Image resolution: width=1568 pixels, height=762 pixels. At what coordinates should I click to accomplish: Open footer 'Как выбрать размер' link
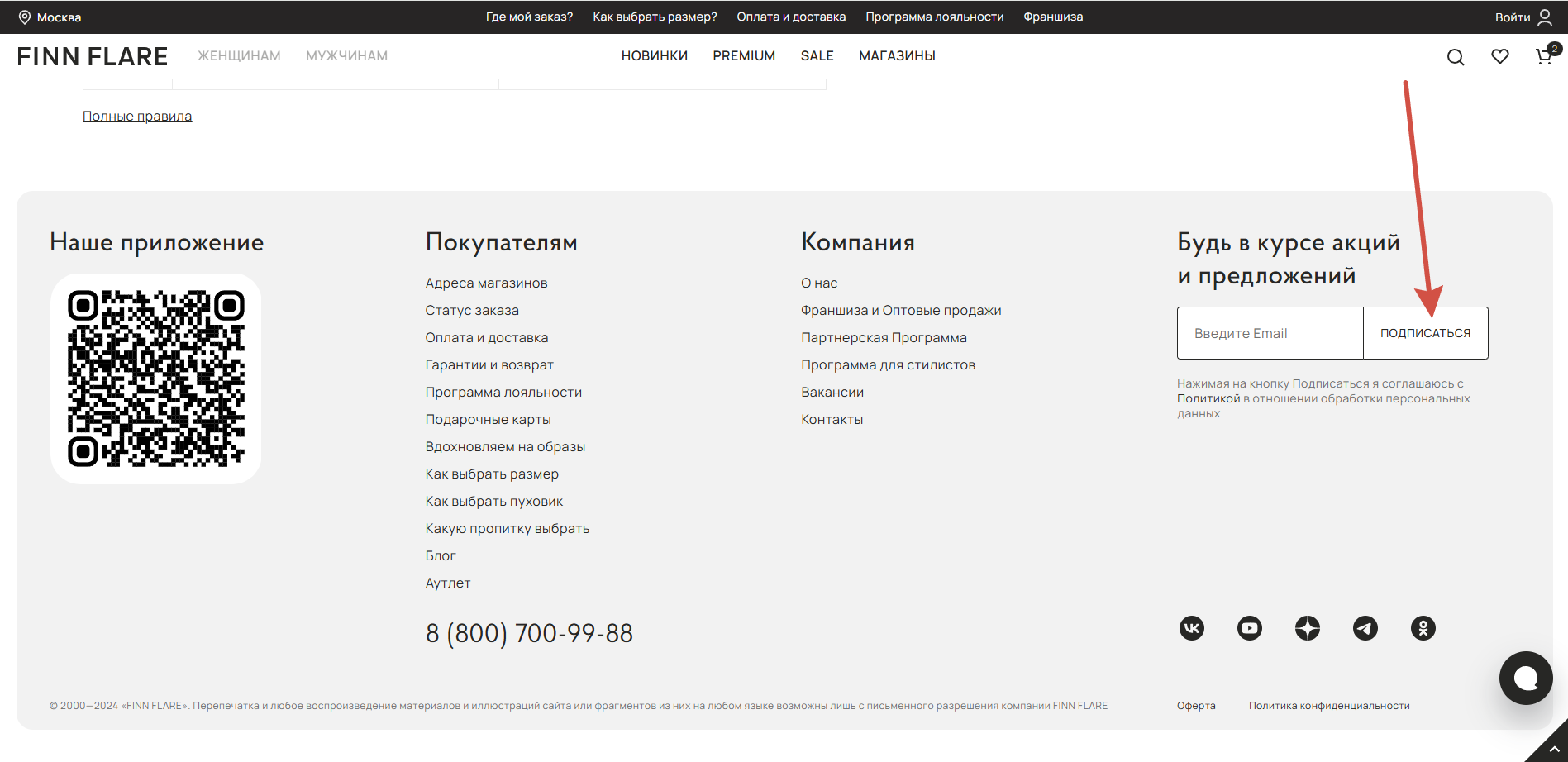[492, 474]
